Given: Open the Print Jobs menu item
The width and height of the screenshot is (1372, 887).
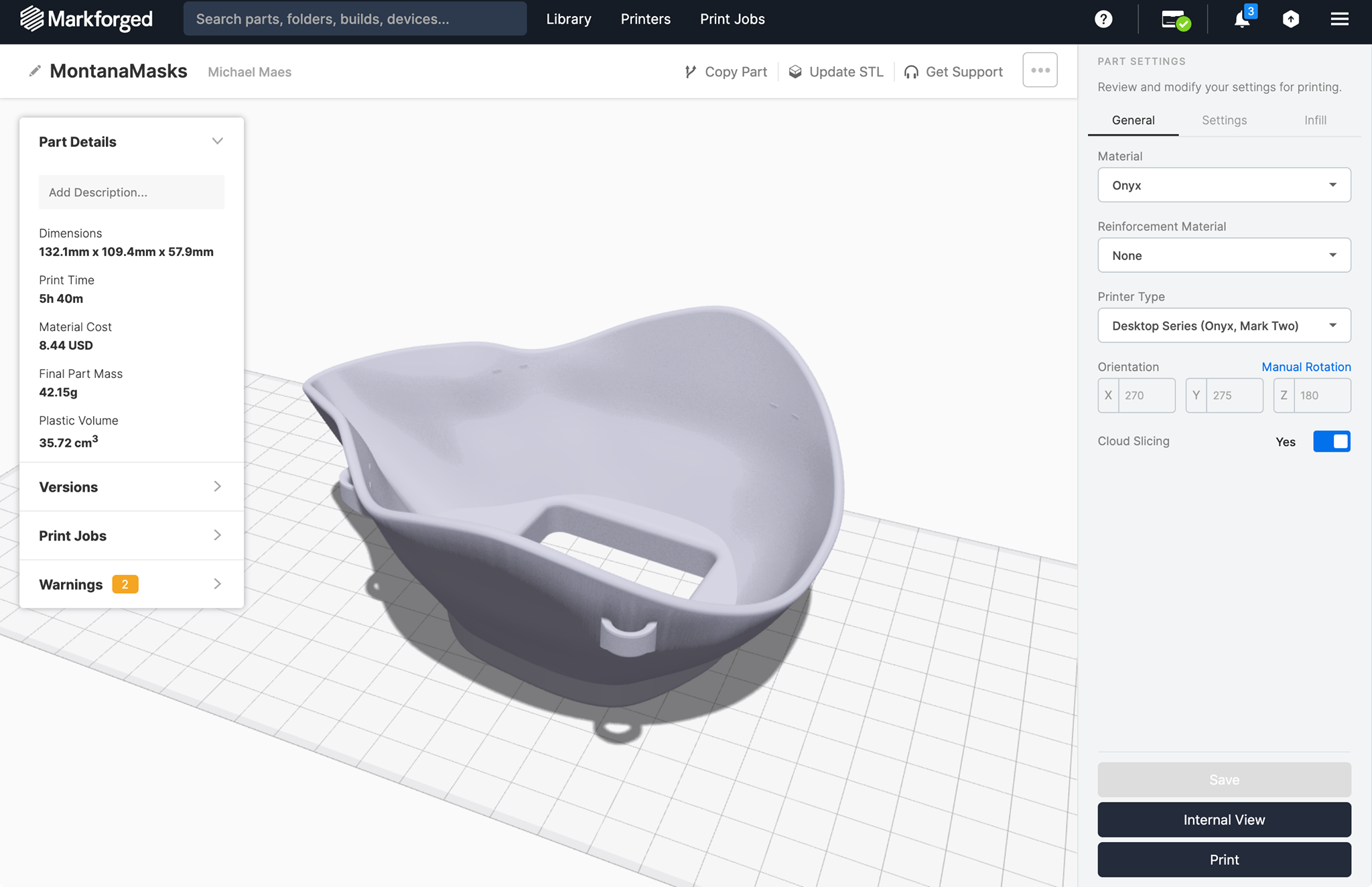Looking at the screenshot, I should [x=732, y=19].
